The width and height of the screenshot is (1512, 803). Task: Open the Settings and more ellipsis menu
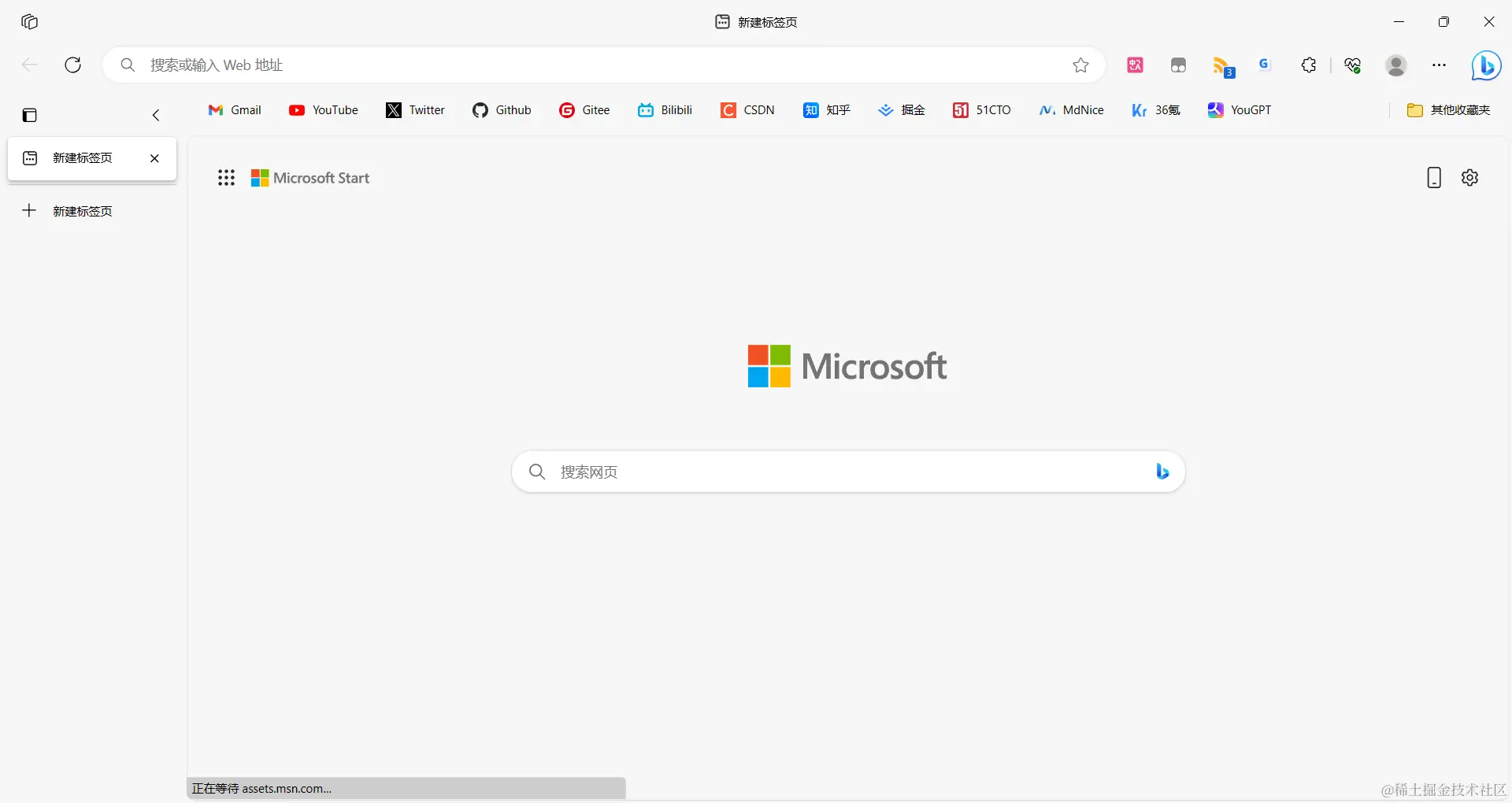1440,65
